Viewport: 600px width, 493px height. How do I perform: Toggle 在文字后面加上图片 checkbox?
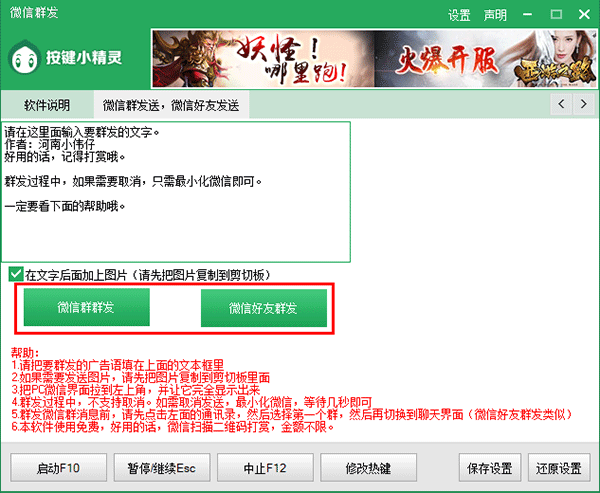[x=16, y=274]
